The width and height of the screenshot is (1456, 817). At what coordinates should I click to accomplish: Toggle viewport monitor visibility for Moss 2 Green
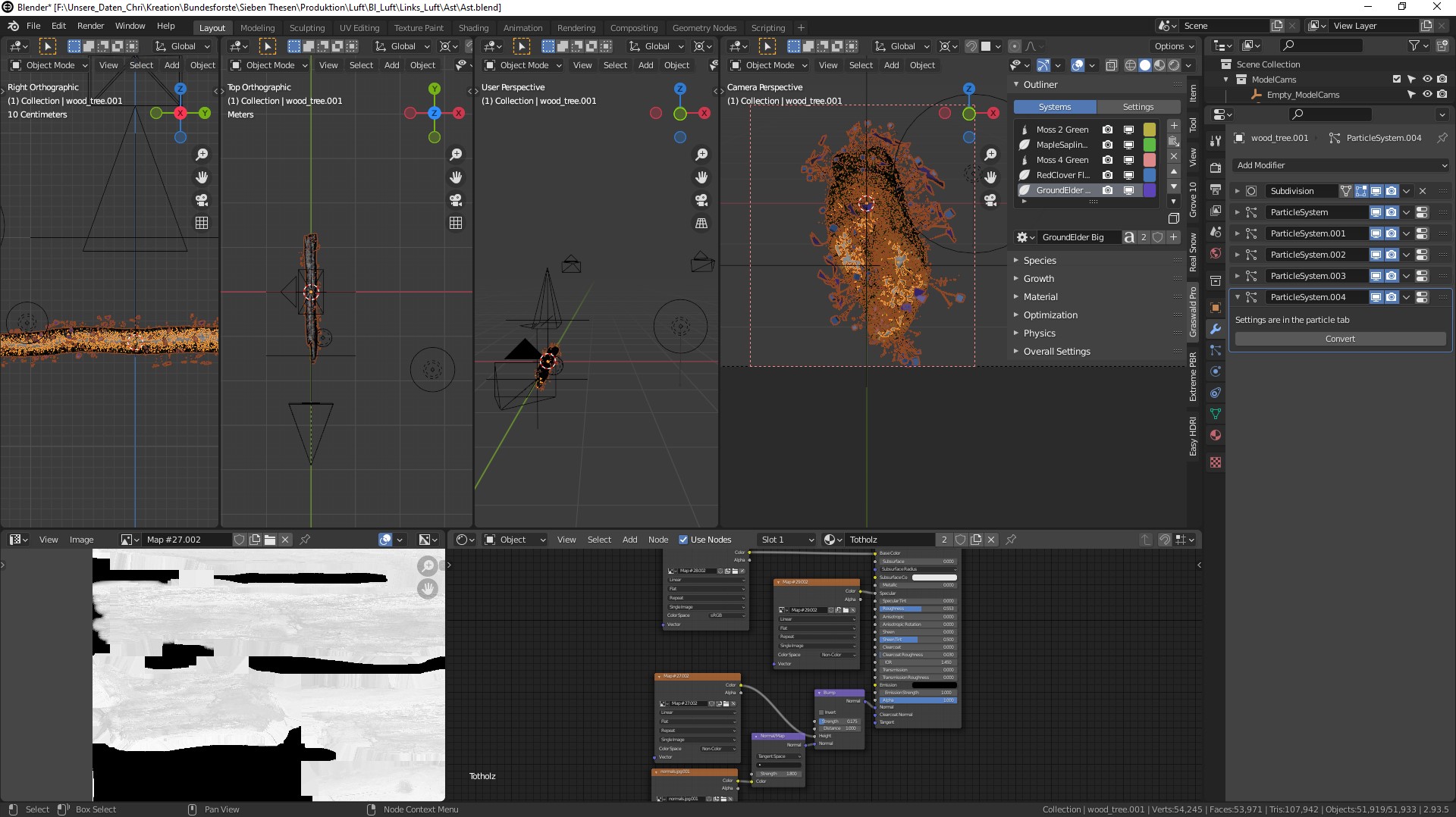1129,129
